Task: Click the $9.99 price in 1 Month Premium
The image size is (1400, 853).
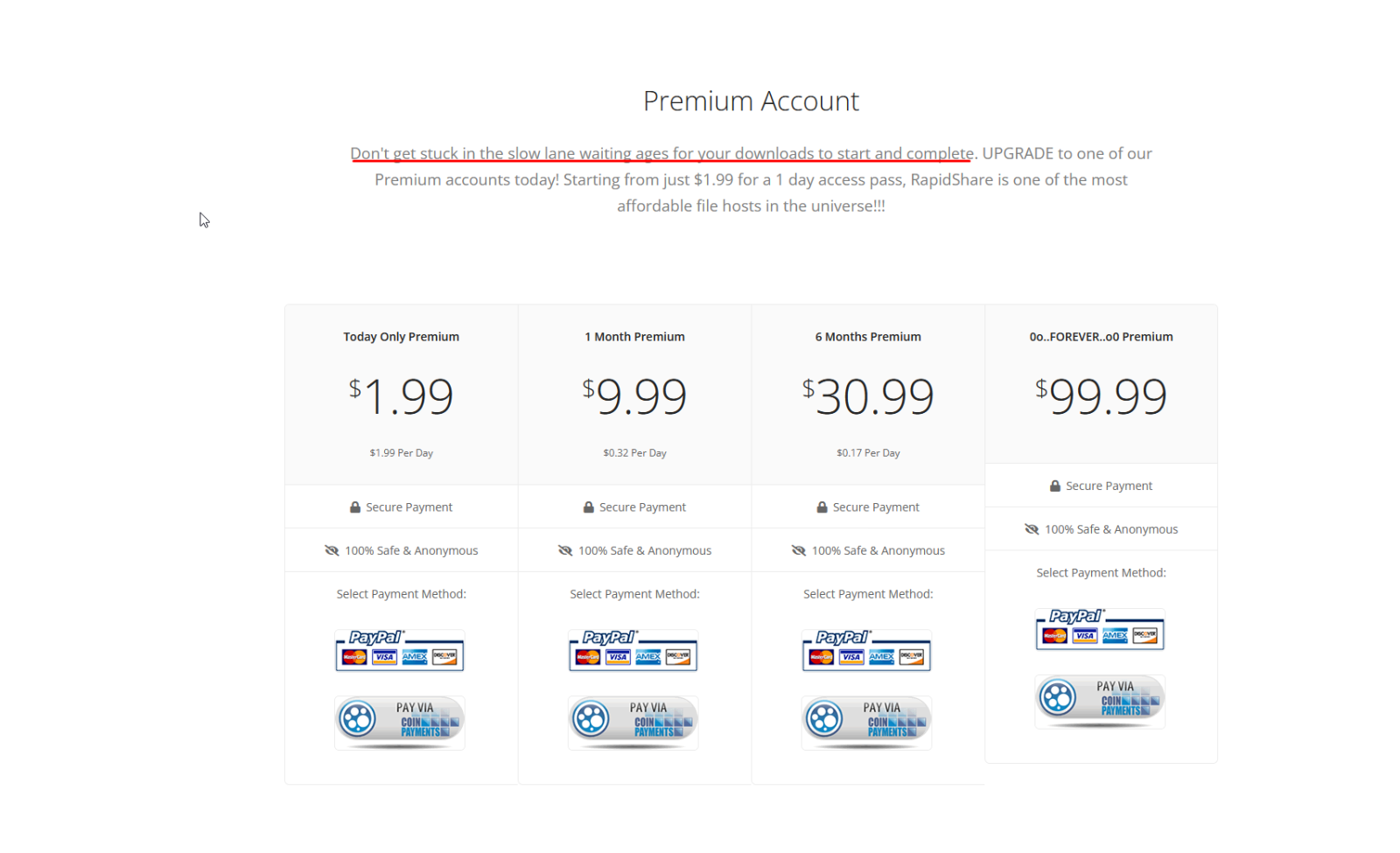Action: click(634, 396)
